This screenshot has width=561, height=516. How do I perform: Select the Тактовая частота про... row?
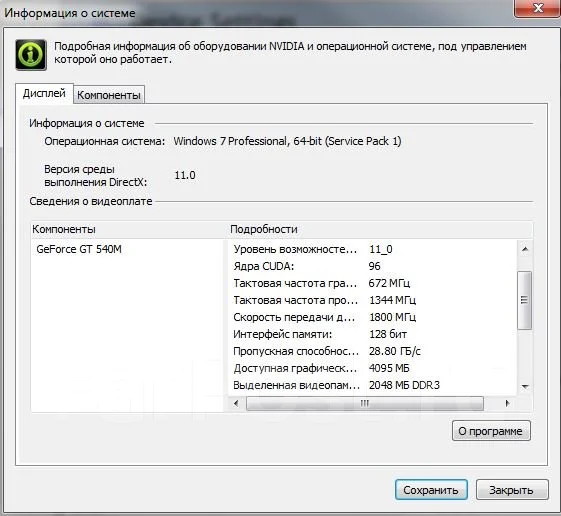coord(372,300)
